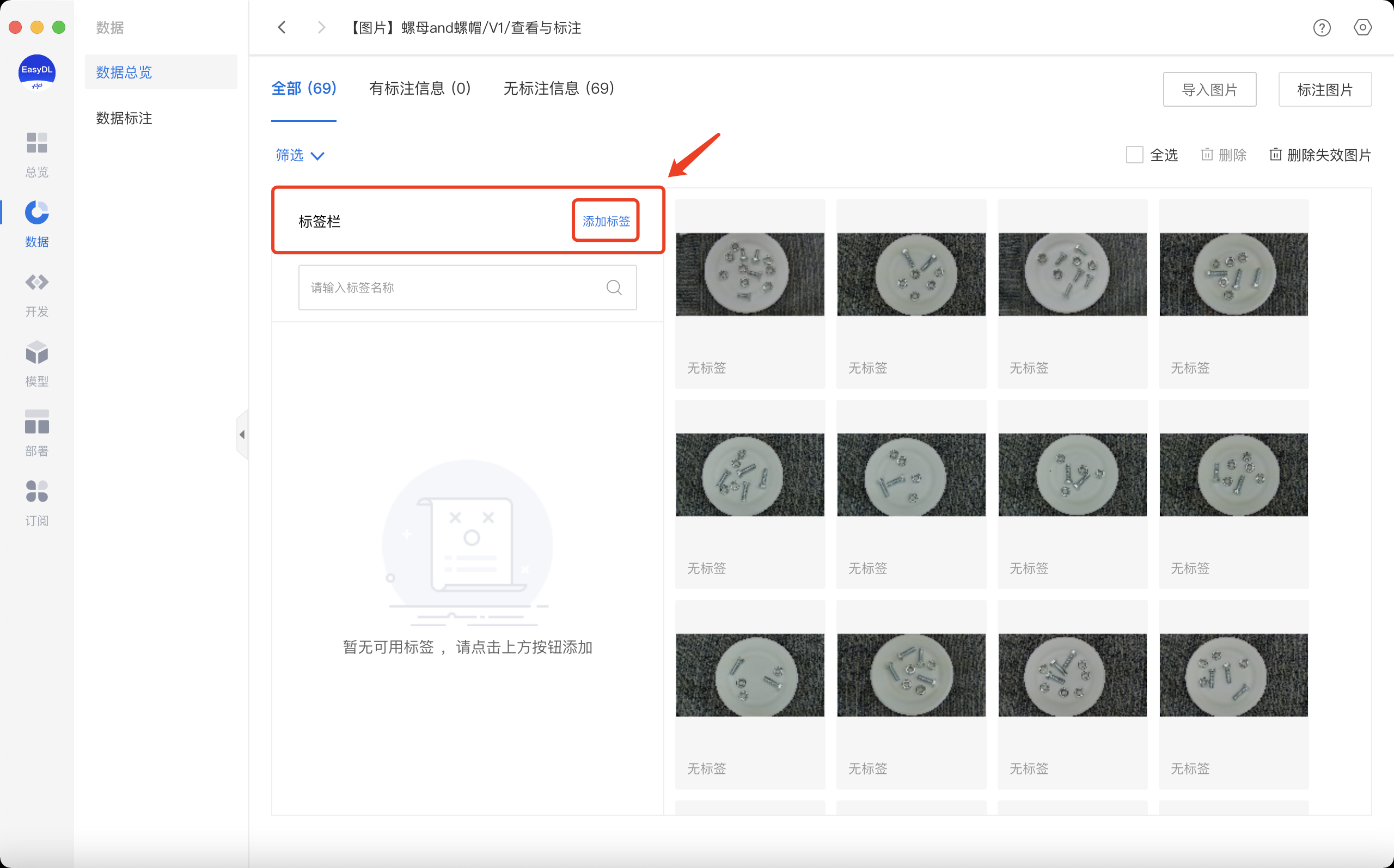Click the 删除失效图片 text button
Viewport: 1394px width, 868px height.
1329,155
